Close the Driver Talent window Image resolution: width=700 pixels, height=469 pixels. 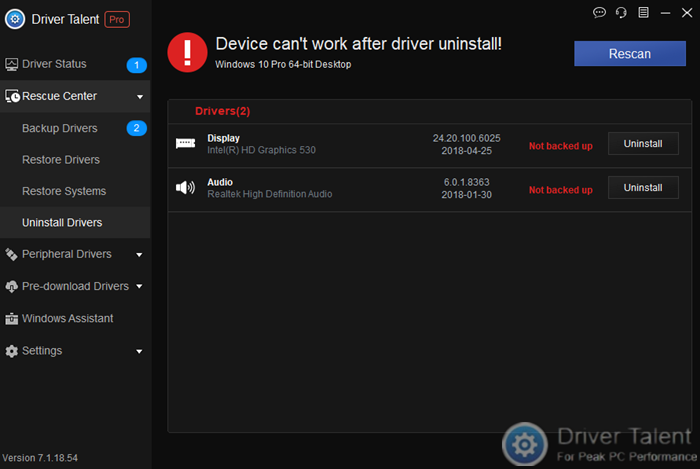tap(687, 12)
